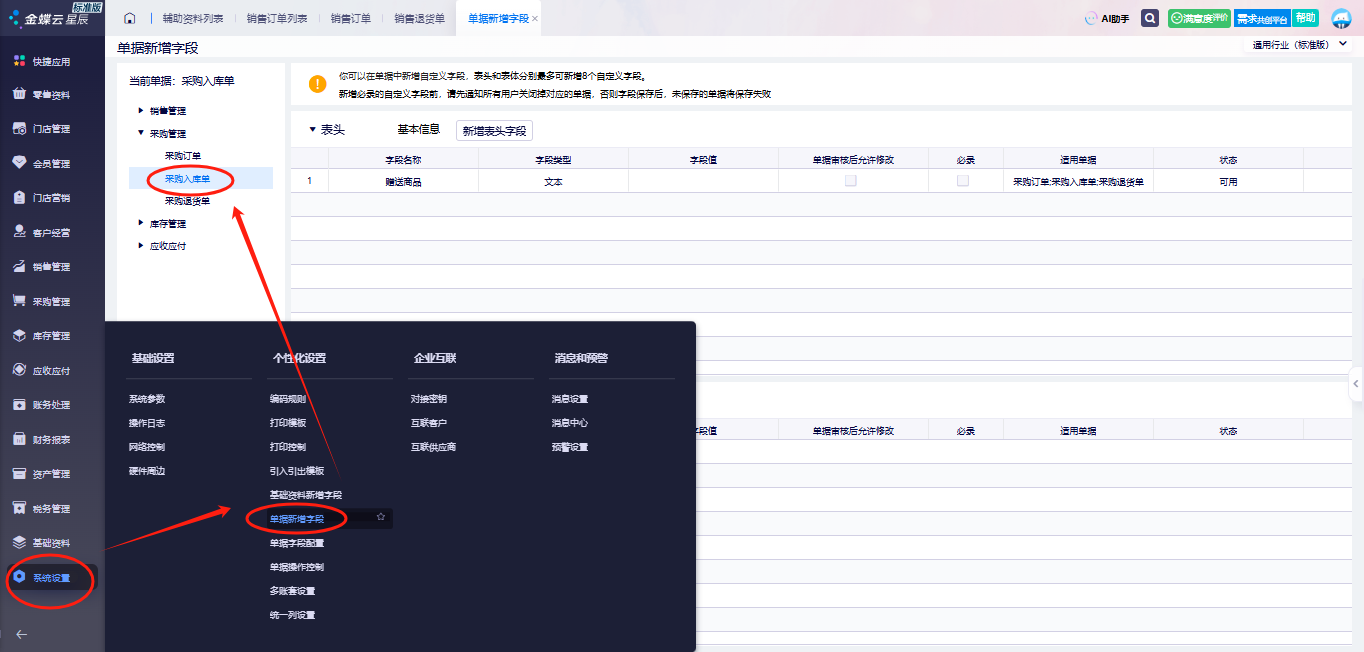Close the 单据新增字段 tab
Image resolution: width=1364 pixels, height=652 pixels.
pos(535,19)
